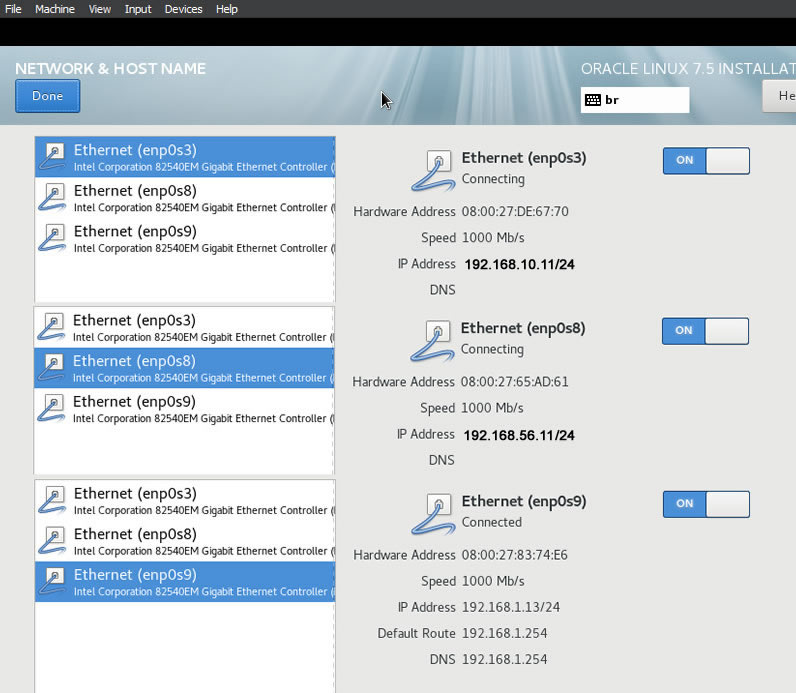Click '1000 Mb/s' speed under enp0s9 details
796x693 pixels.
click(493, 581)
